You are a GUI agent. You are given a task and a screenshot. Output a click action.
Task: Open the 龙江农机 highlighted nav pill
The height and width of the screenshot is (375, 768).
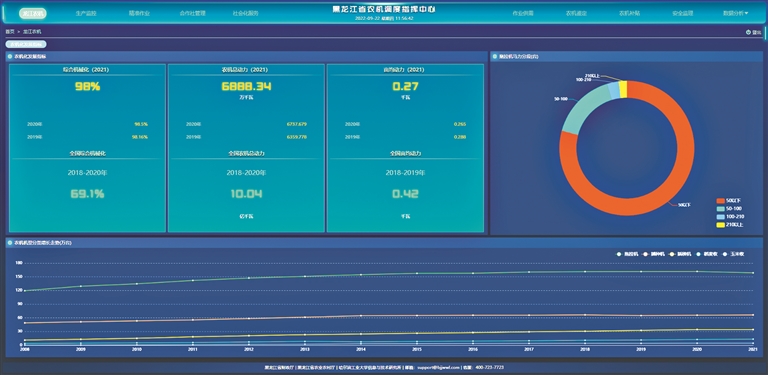(x=33, y=14)
